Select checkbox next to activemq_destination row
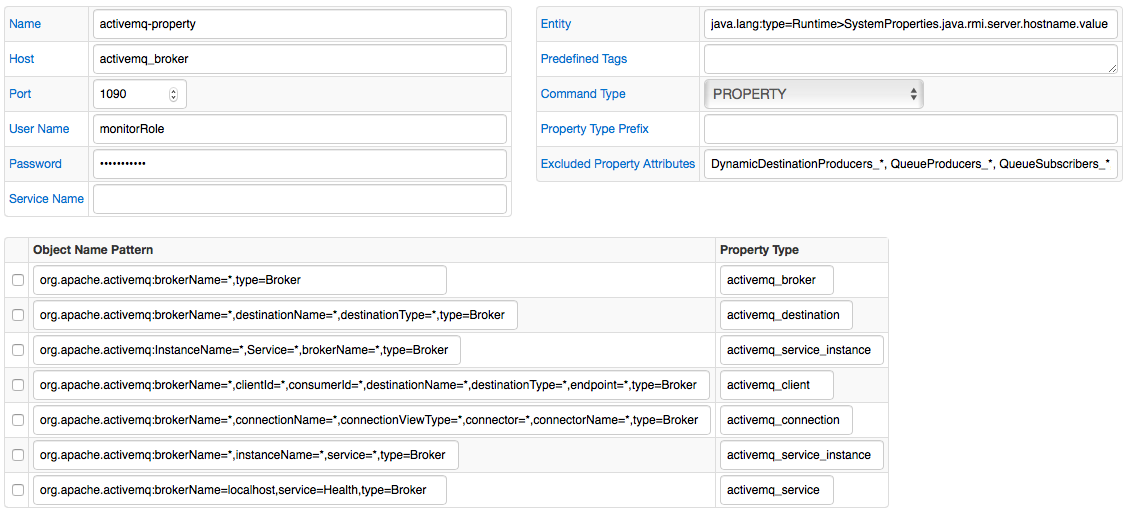Viewport: 1127px width, 513px height. 18,315
